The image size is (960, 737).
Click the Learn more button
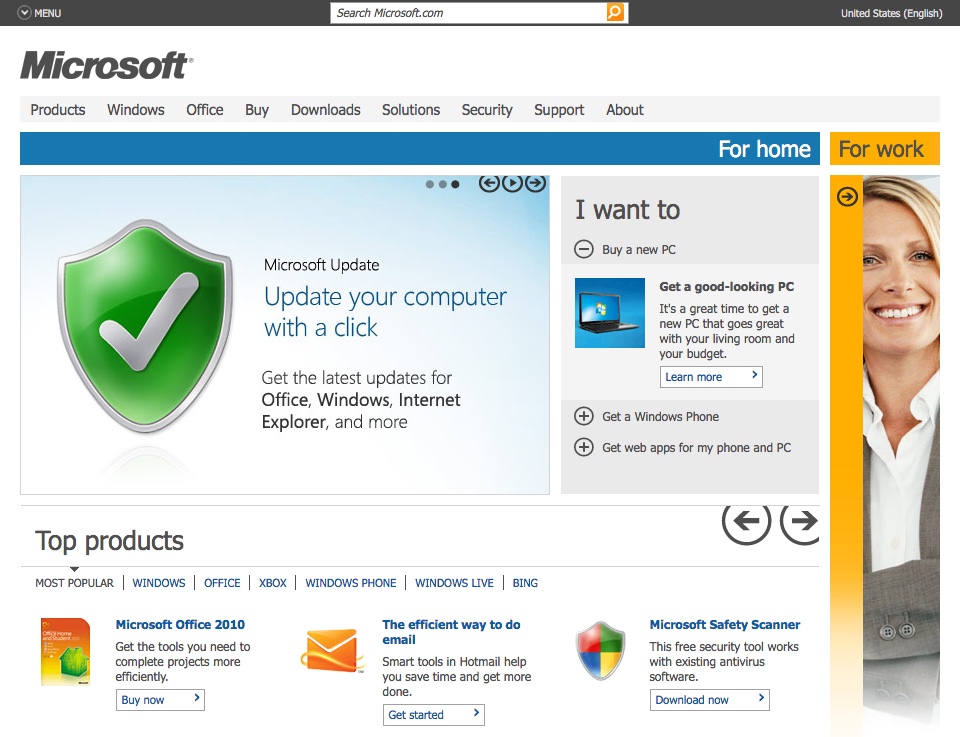[711, 376]
